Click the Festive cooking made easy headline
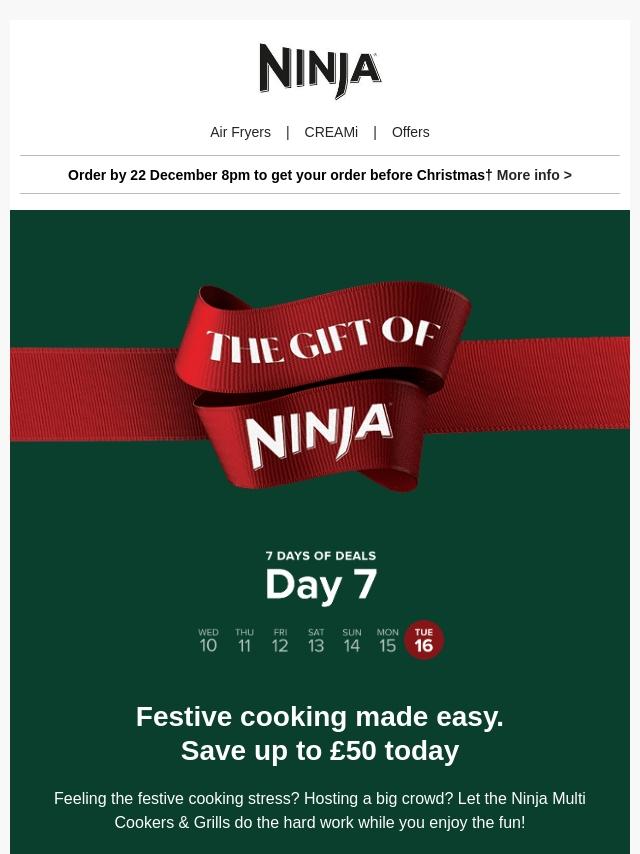Viewport: 640px width, 854px height. 320,716
